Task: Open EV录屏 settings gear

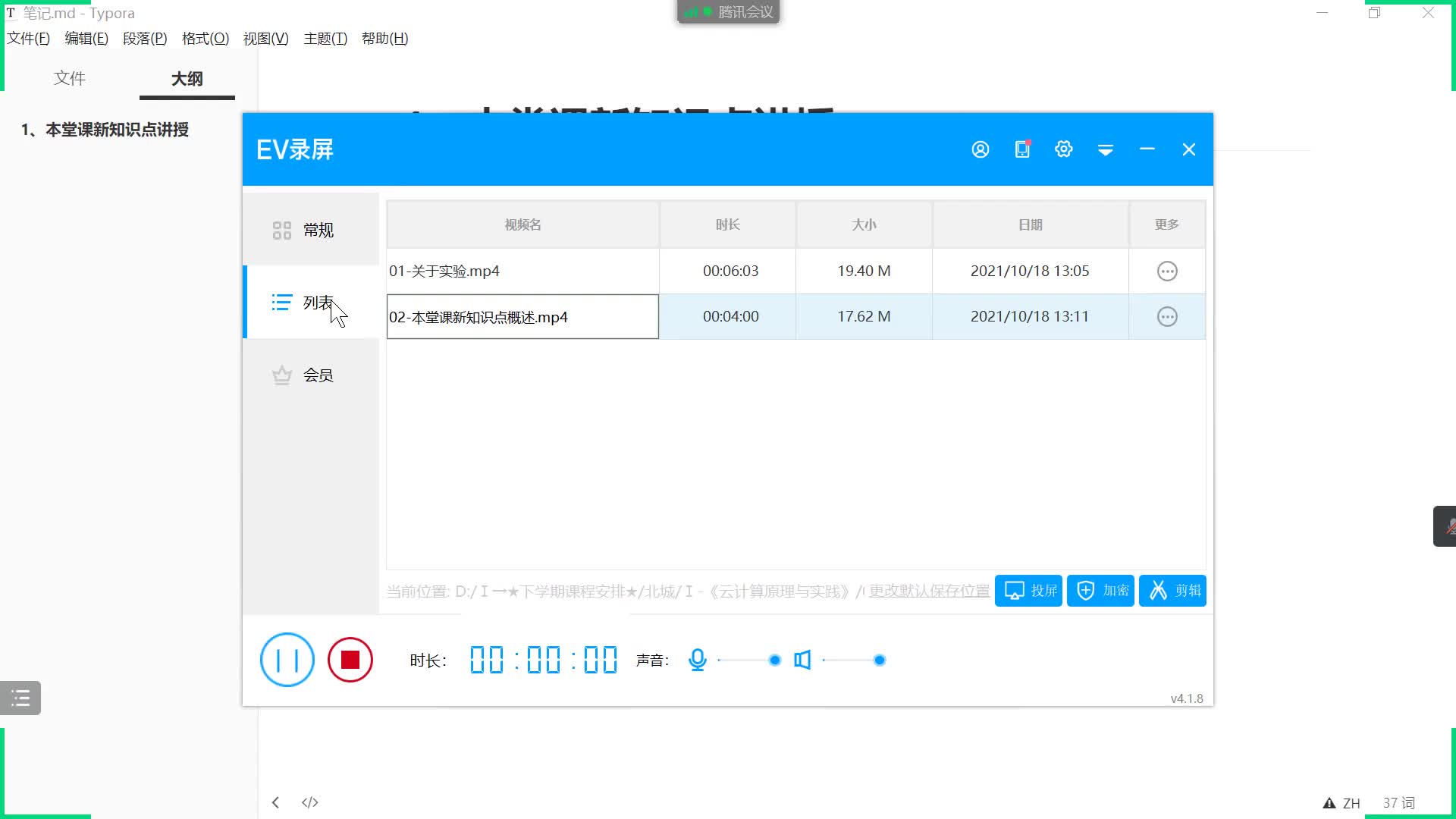Action: tap(1064, 149)
